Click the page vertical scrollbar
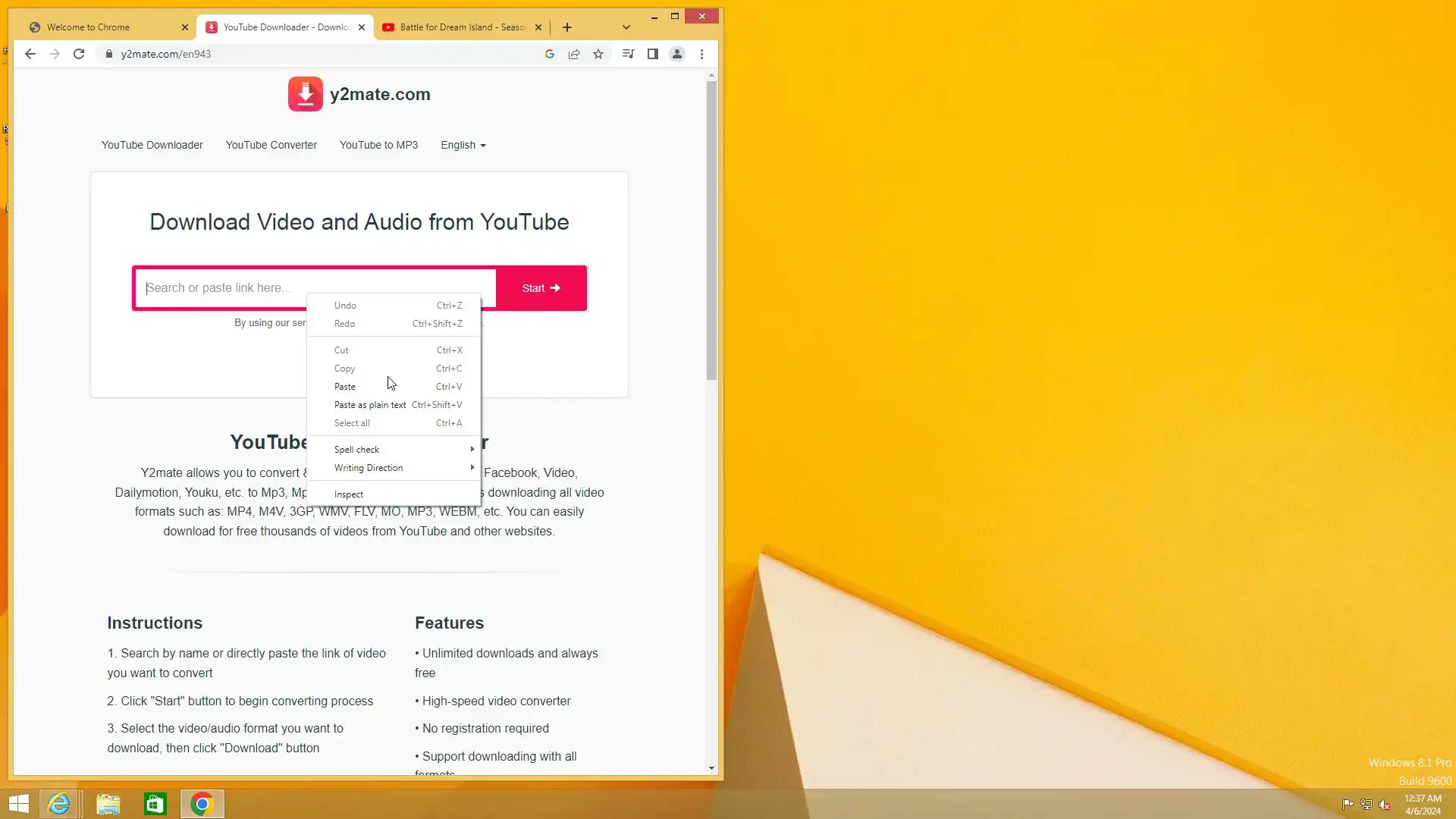The width and height of the screenshot is (1456, 819). pyautogui.click(x=711, y=227)
